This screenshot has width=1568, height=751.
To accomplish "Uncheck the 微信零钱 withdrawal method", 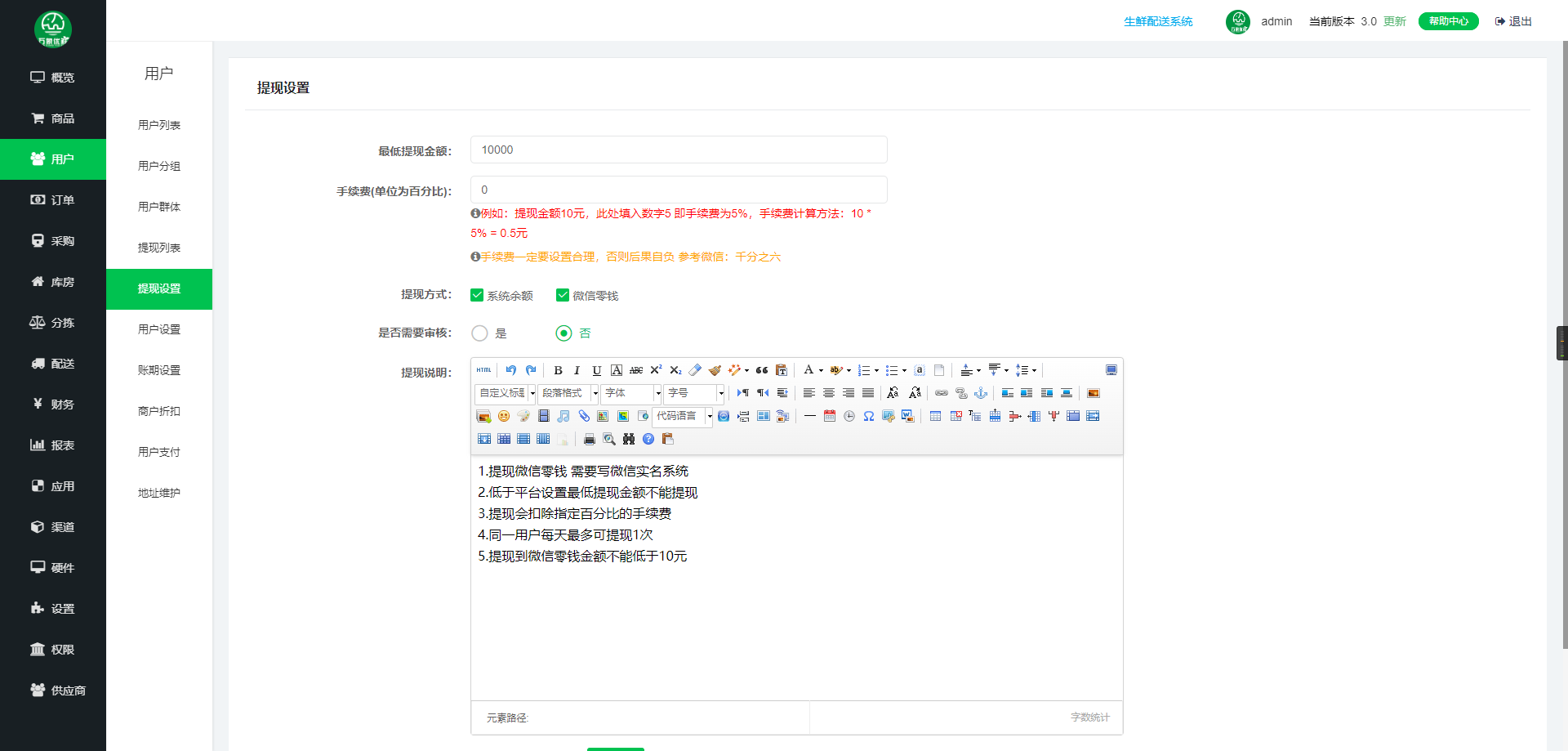I will (x=562, y=295).
